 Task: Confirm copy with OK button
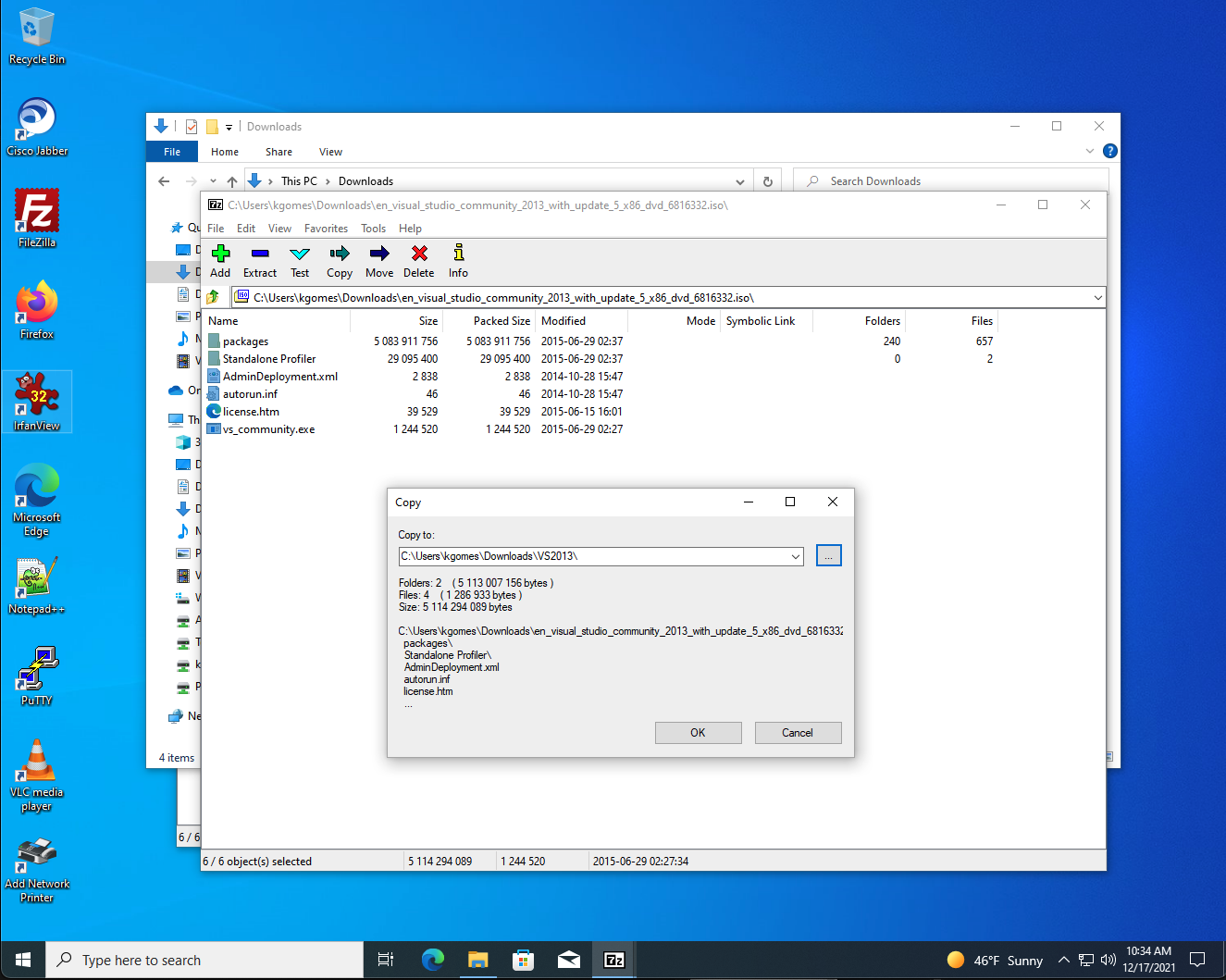click(x=698, y=733)
